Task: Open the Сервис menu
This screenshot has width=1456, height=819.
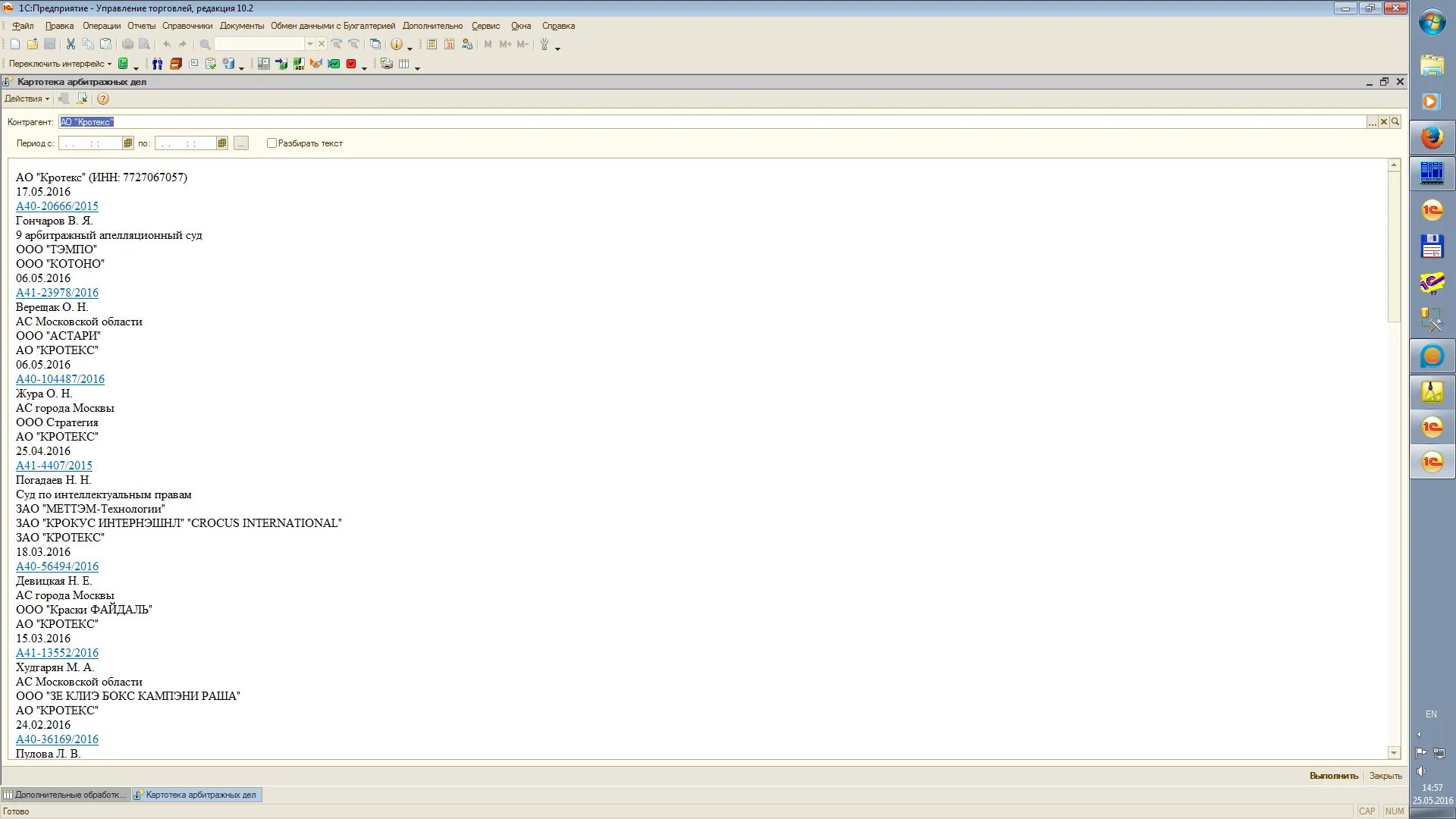Action: (485, 26)
